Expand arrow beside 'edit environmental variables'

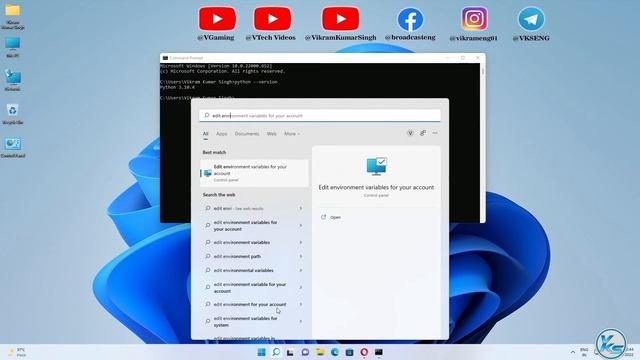click(x=301, y=270)
